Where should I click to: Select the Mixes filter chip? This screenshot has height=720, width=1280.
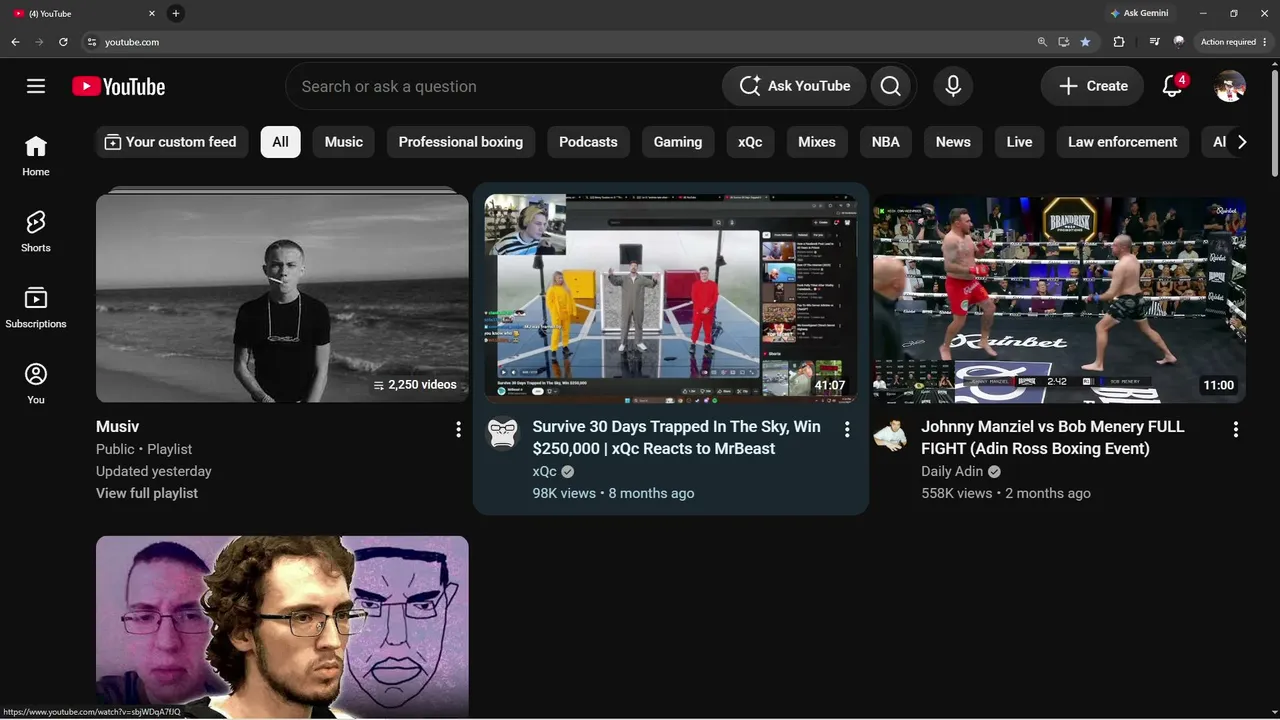817,142
